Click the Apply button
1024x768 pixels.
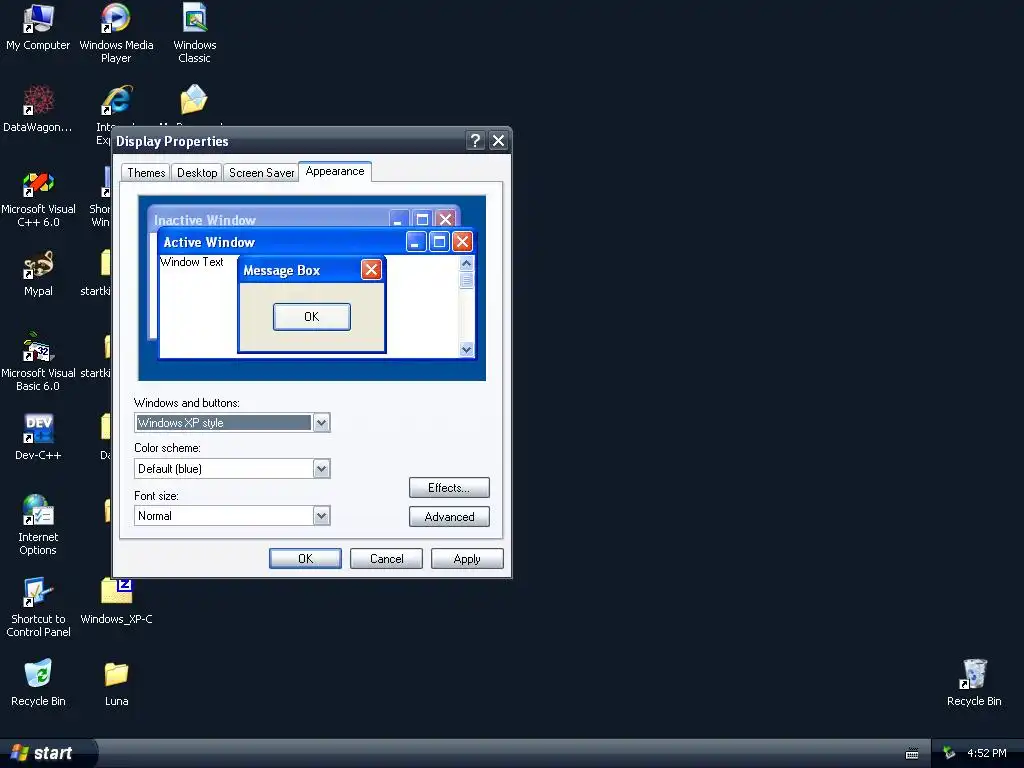(x=467, y=558)
